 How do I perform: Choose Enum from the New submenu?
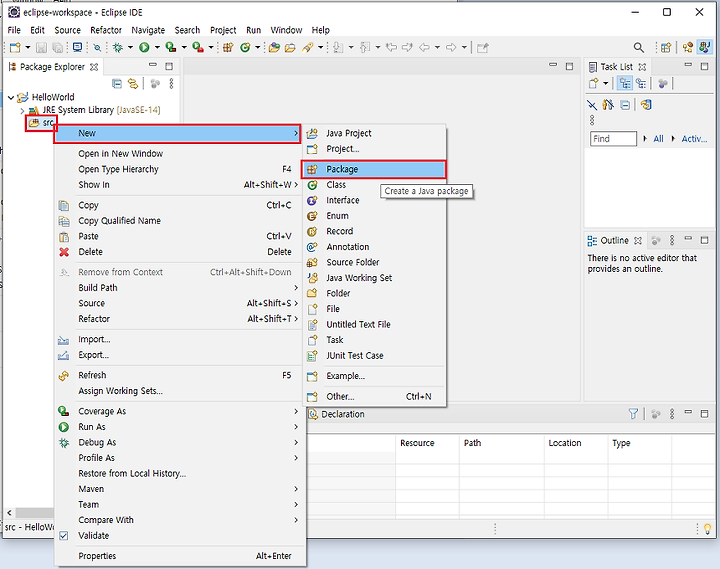373,216
